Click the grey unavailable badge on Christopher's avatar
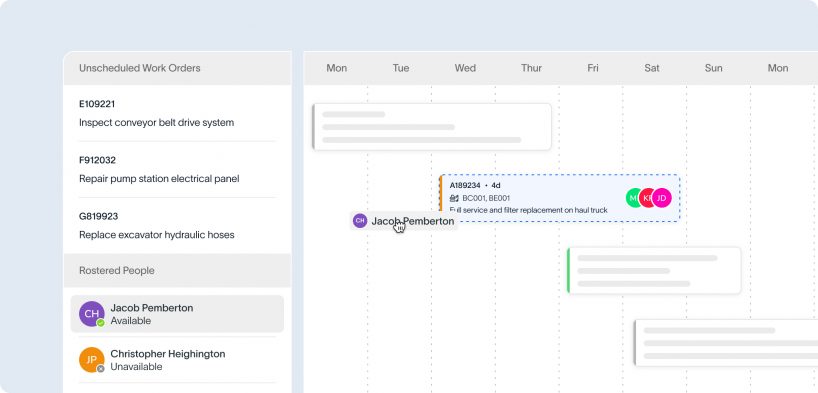The image size is (818, 393). (101, 369)
